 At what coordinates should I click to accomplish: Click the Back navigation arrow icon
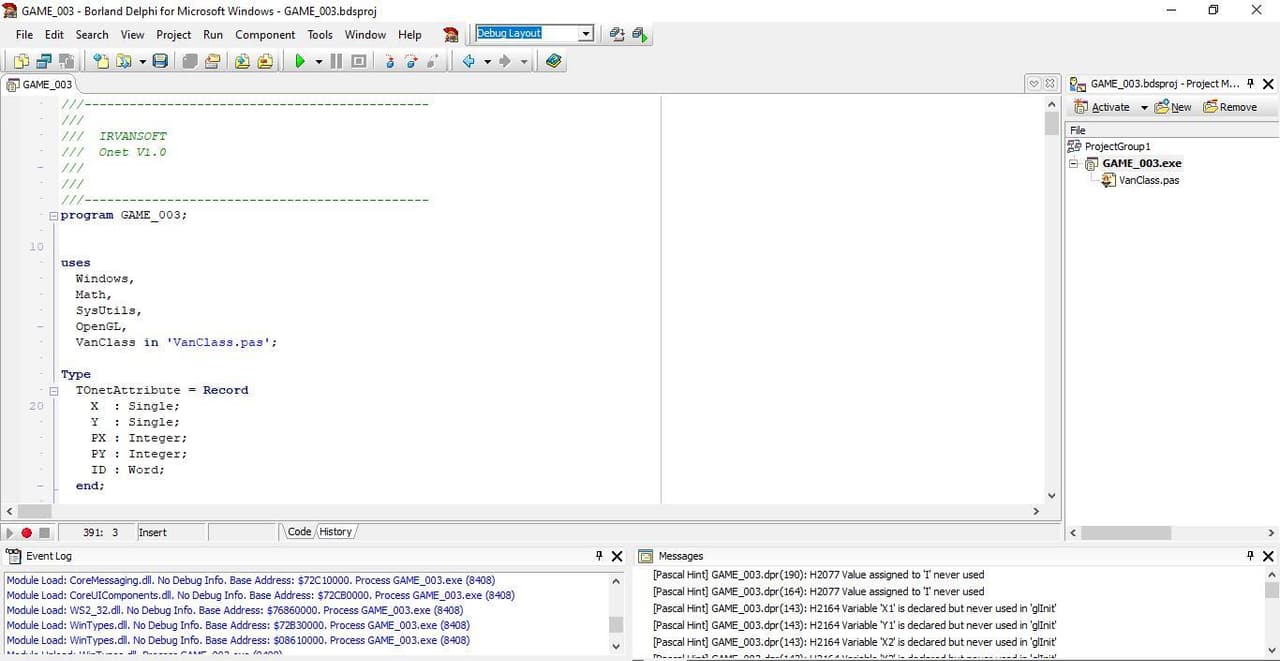coord(468,61)
